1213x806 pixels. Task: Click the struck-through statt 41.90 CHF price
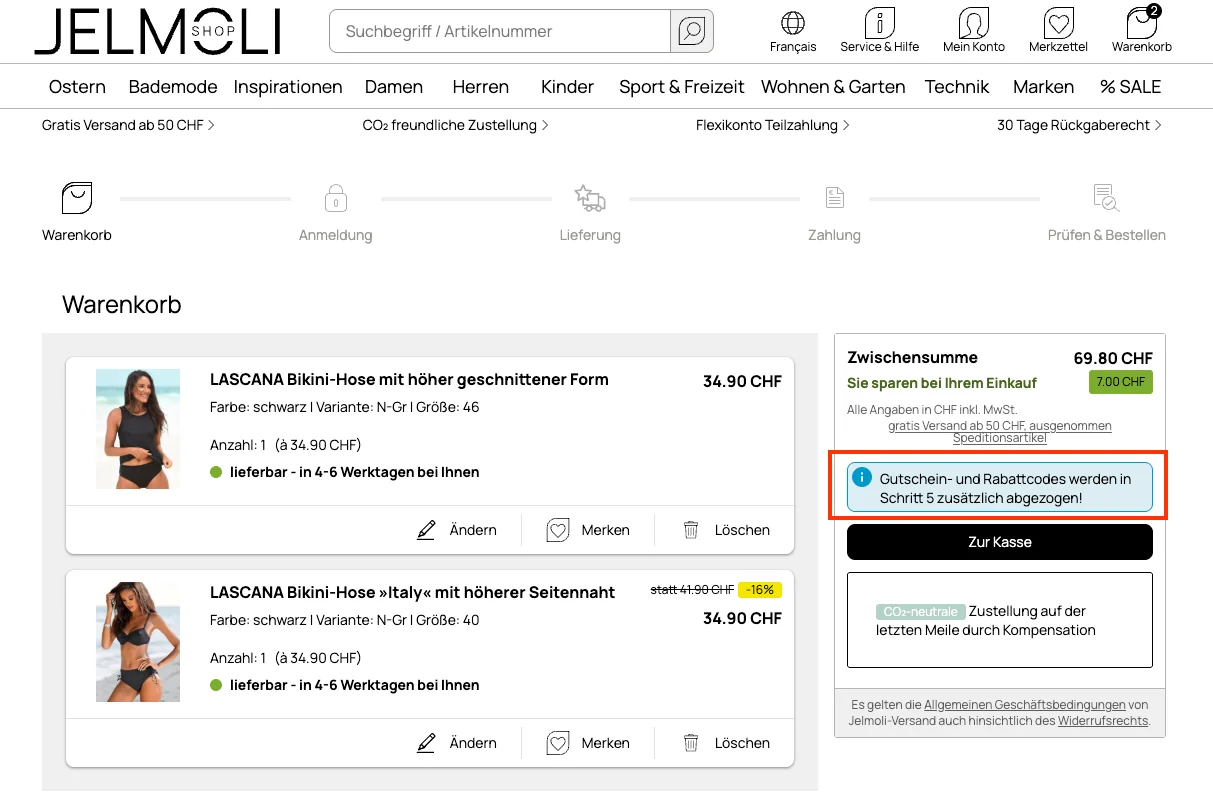tap(692, 590)
